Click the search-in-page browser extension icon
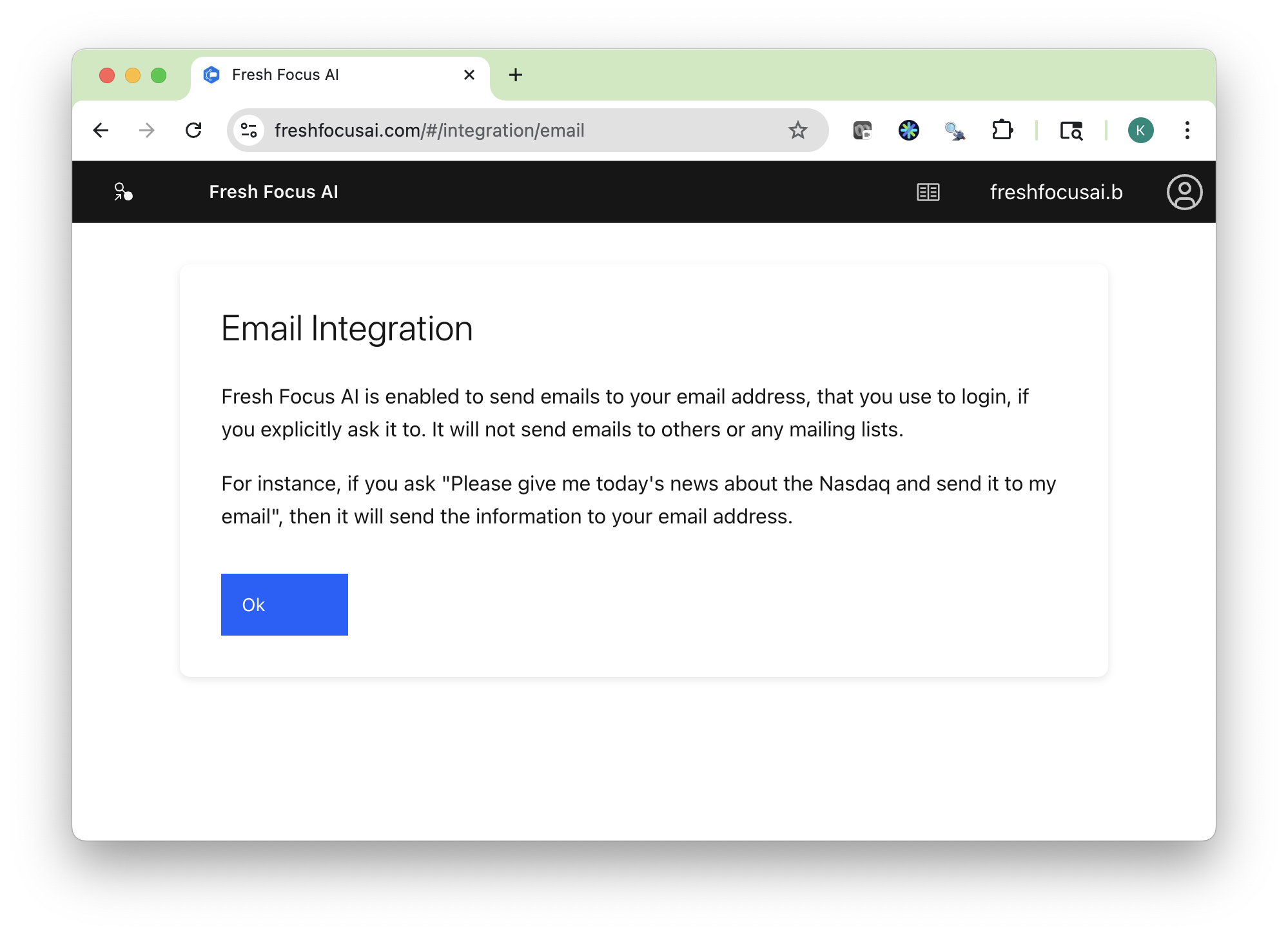This screenshot has height=936, width=1288. coord(955,130)
